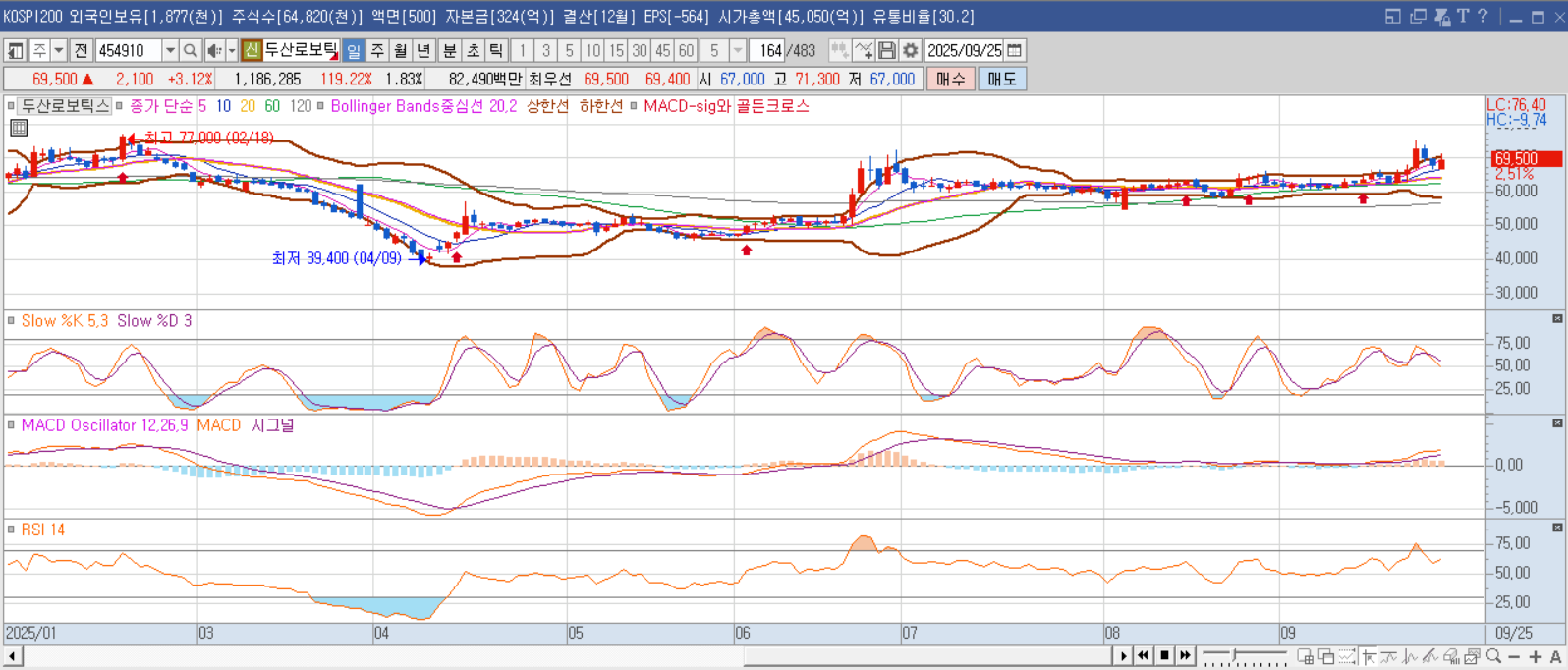Viewport: 1568px width, 670px height.
Task: Click the bar count field showing 164
Action: (x=766, y=50)
